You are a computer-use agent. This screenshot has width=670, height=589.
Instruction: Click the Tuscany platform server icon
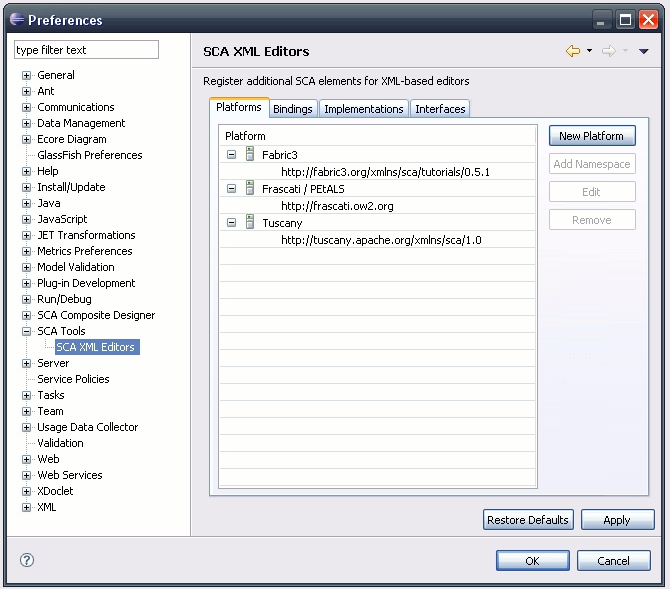pyautogui.click(x=250, y=222)
